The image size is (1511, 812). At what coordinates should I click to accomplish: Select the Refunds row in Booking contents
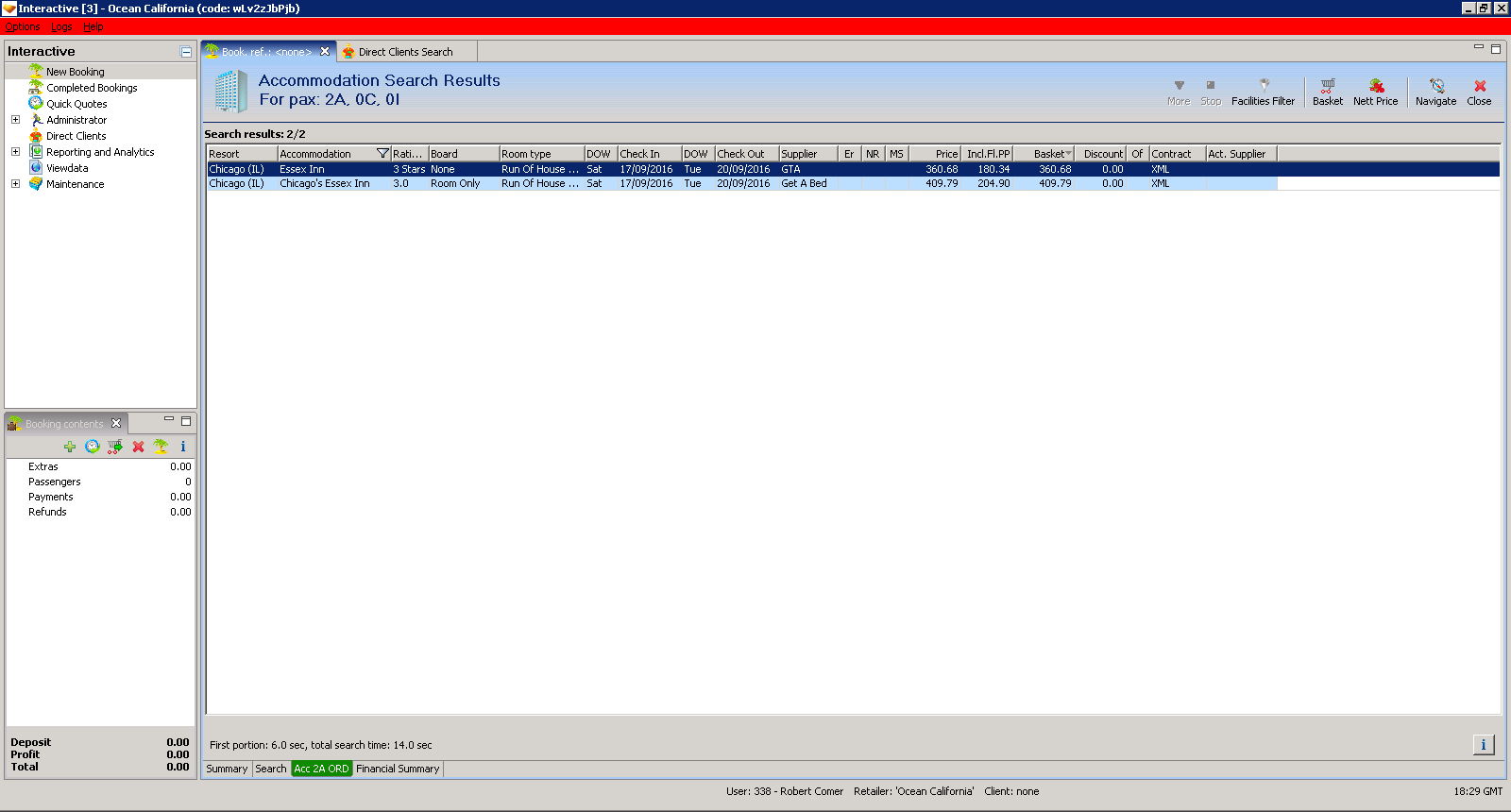pyautogui.click(x=100, y=512)
